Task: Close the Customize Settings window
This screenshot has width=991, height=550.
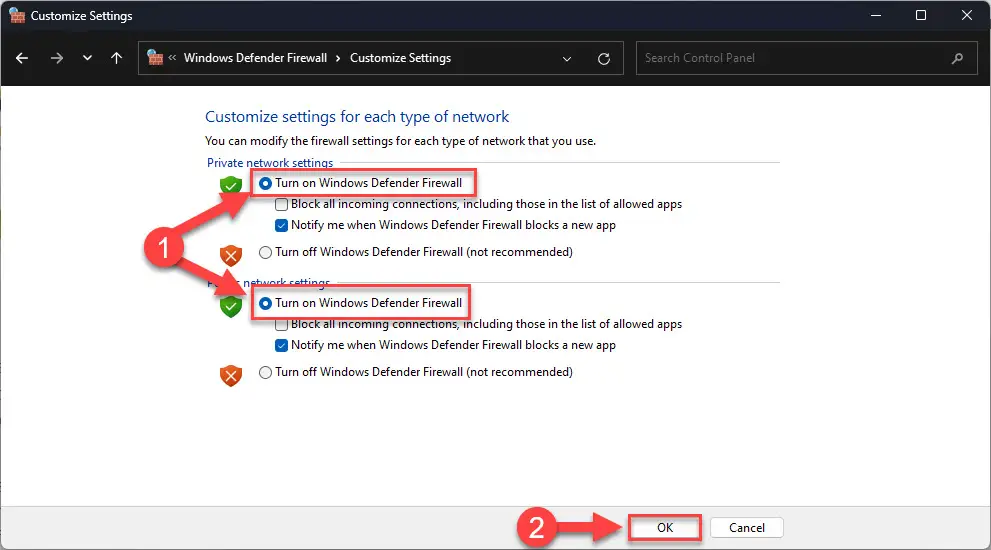Action: [967, 15]
